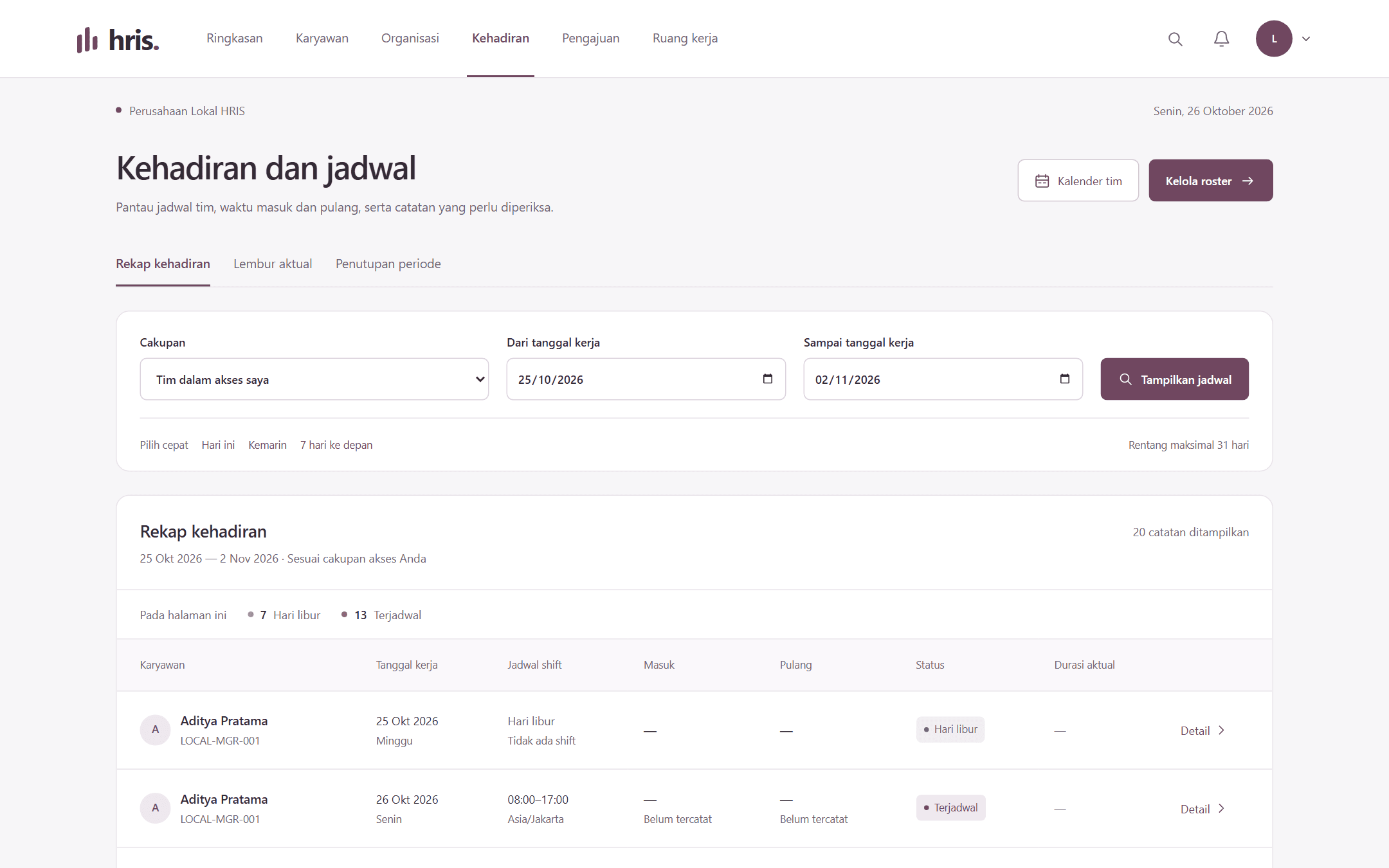Open Detail for the 25 Okt 2026 row
1389x868 pixels.
[x=1203, y=730]
